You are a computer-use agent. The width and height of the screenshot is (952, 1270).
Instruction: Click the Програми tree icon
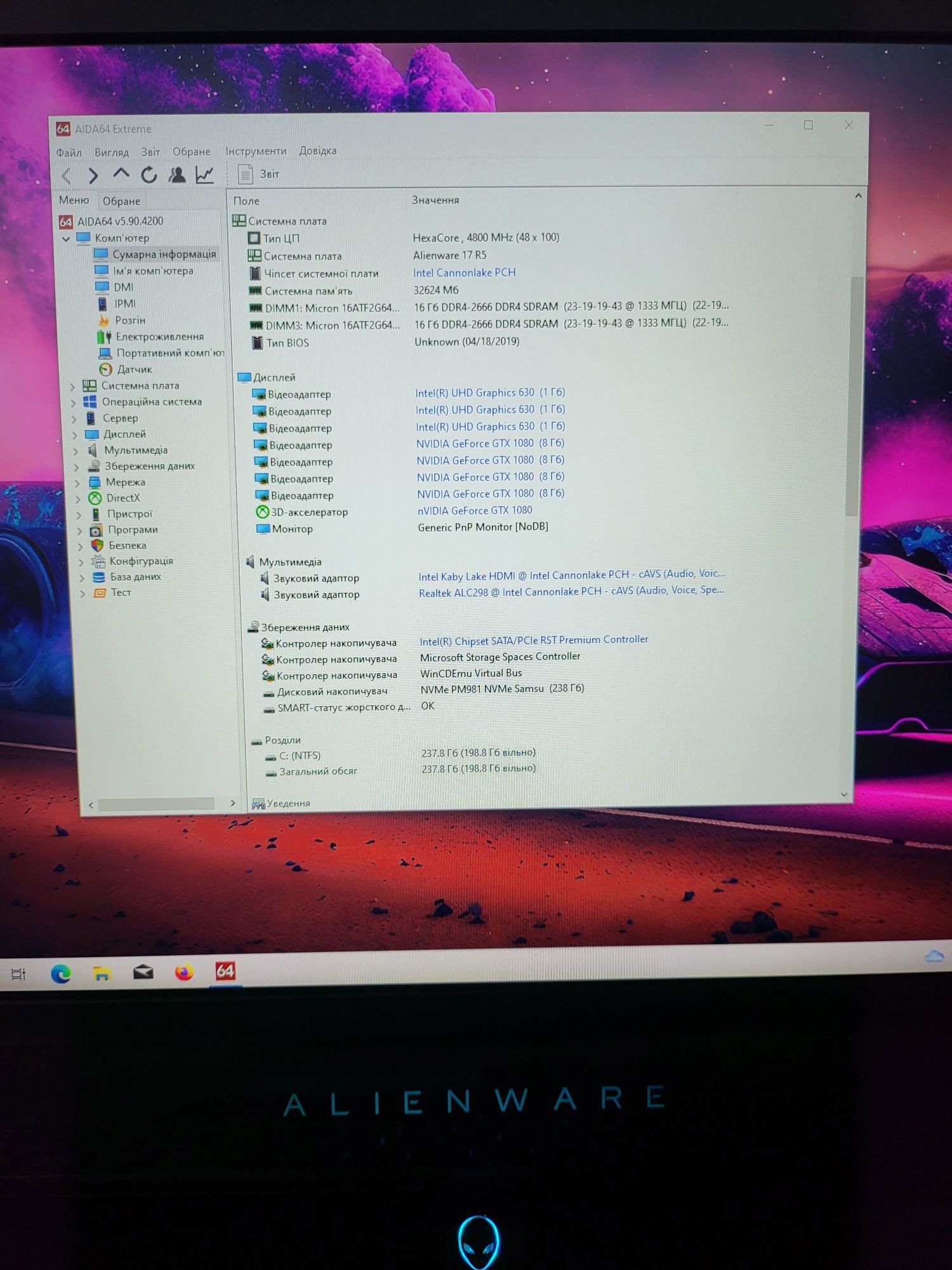tap(96, 530)
